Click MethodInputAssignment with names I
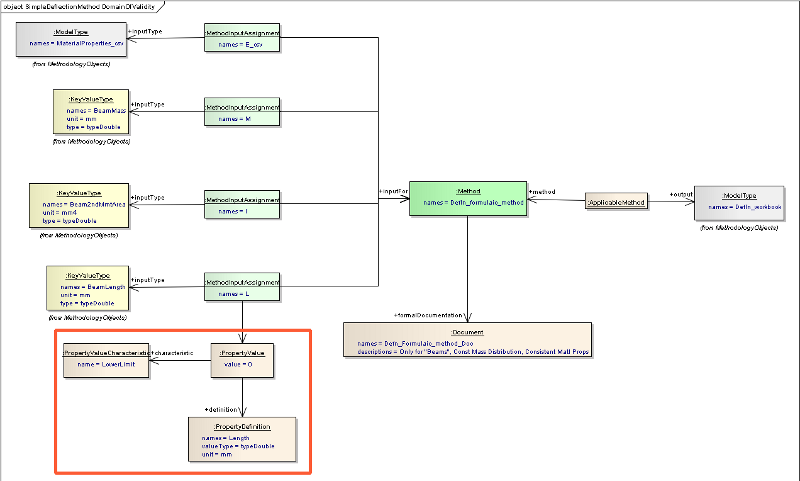Screen dimensions: 800x481 pyautogui.click(x=242, y=205)
